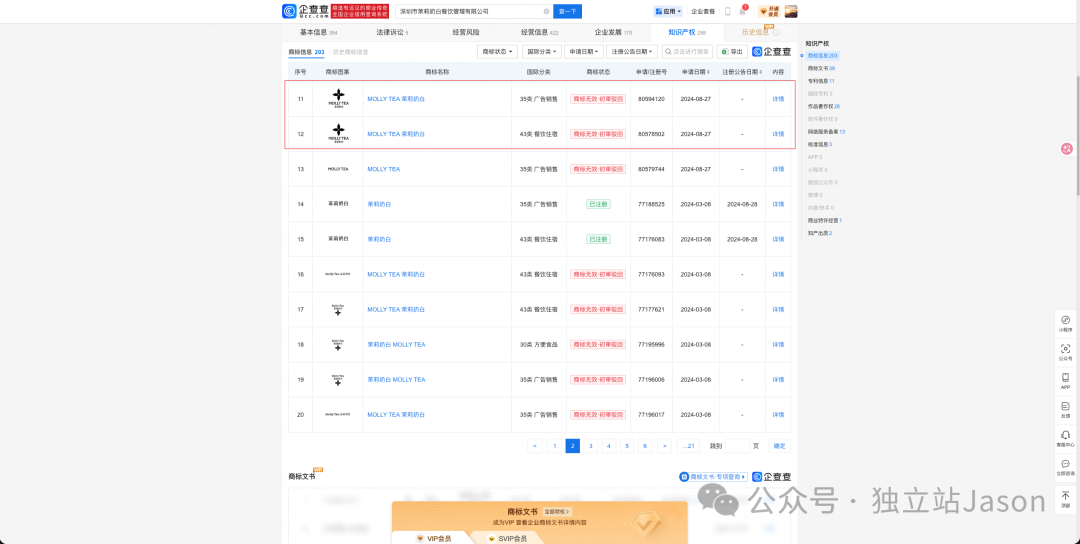Open the 客服中心 headset icon

click(x=1066, y=439)
